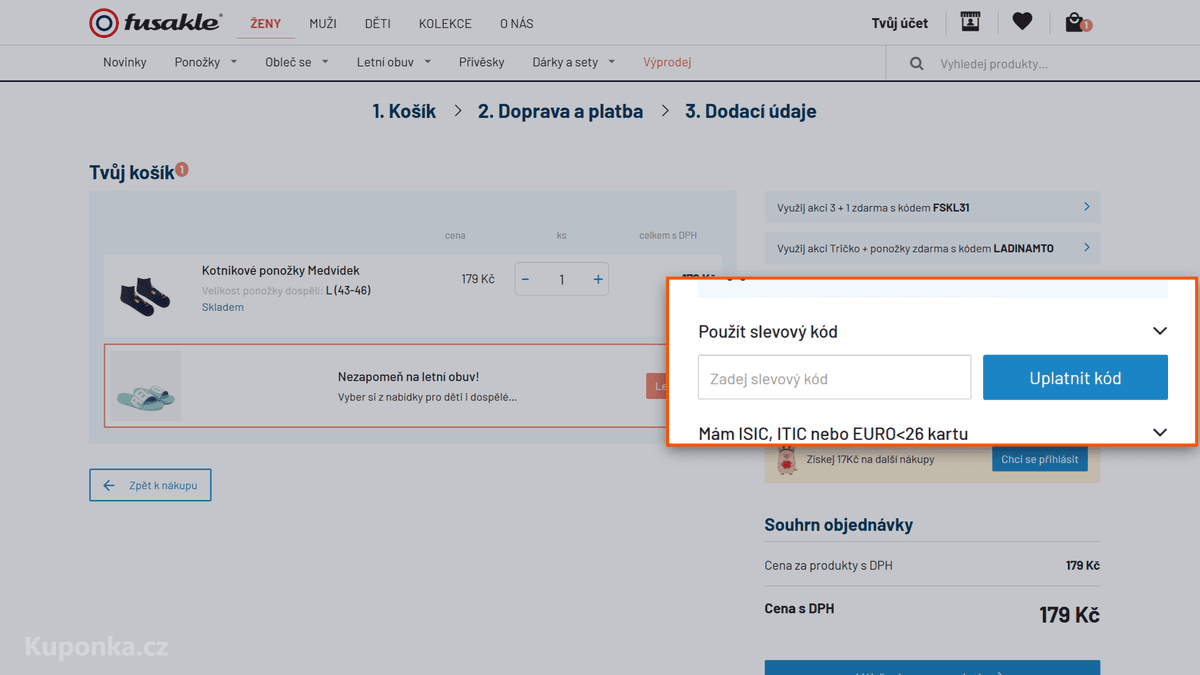Open Novinky menu item

pyautogui.click(x=125, y=62)
